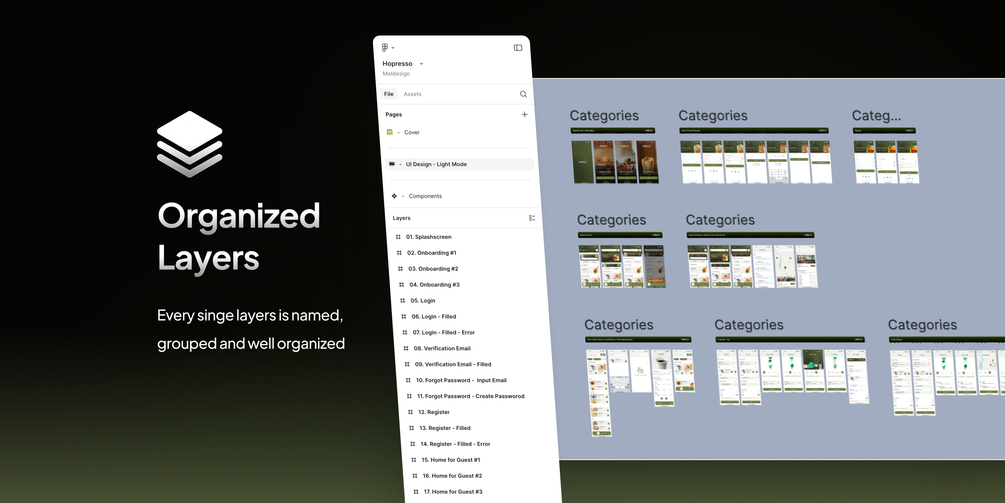Screen dimensions: 1005x503
Task: Select the map screen frame on canvas
Action: pos(785,265)
